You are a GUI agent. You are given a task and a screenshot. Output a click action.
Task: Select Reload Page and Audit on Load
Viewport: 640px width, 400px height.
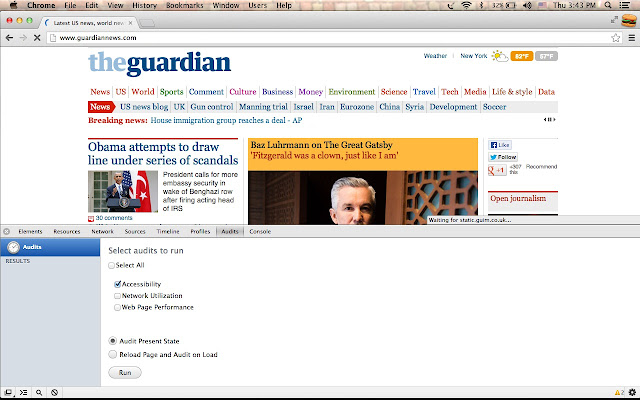coord(113,354)
